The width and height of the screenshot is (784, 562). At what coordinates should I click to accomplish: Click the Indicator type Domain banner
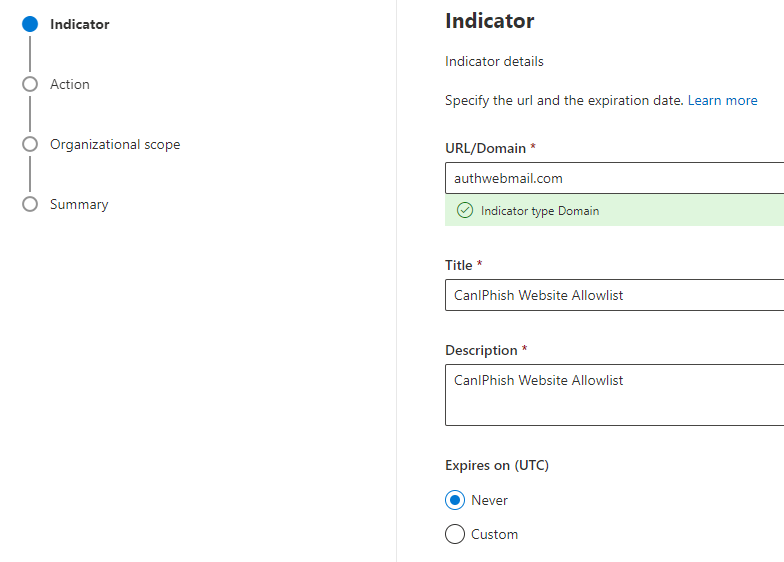point(614,210)
